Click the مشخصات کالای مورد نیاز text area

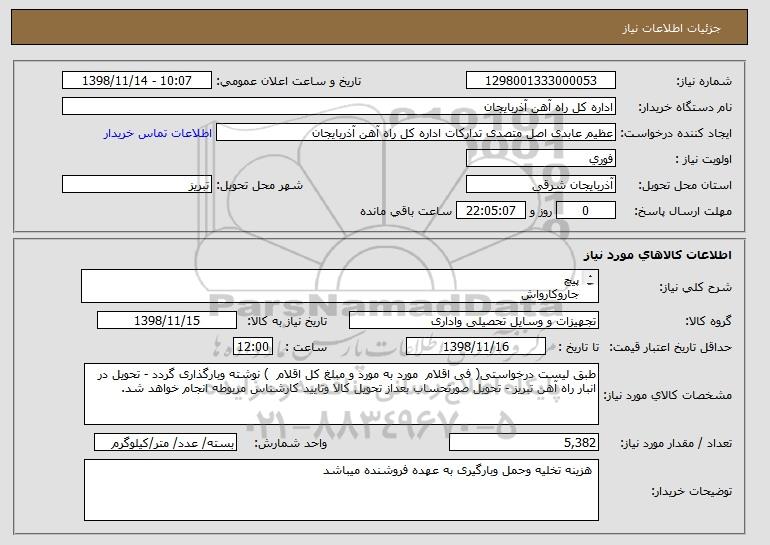pyautogui.click(x=341, y=394)
